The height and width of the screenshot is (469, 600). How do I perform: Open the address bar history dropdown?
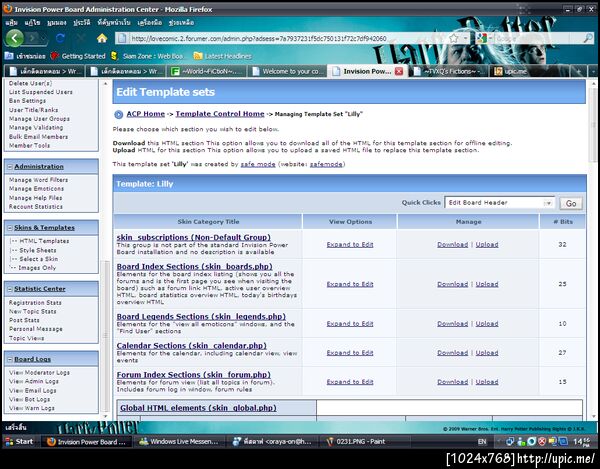[x=465, y=38]
